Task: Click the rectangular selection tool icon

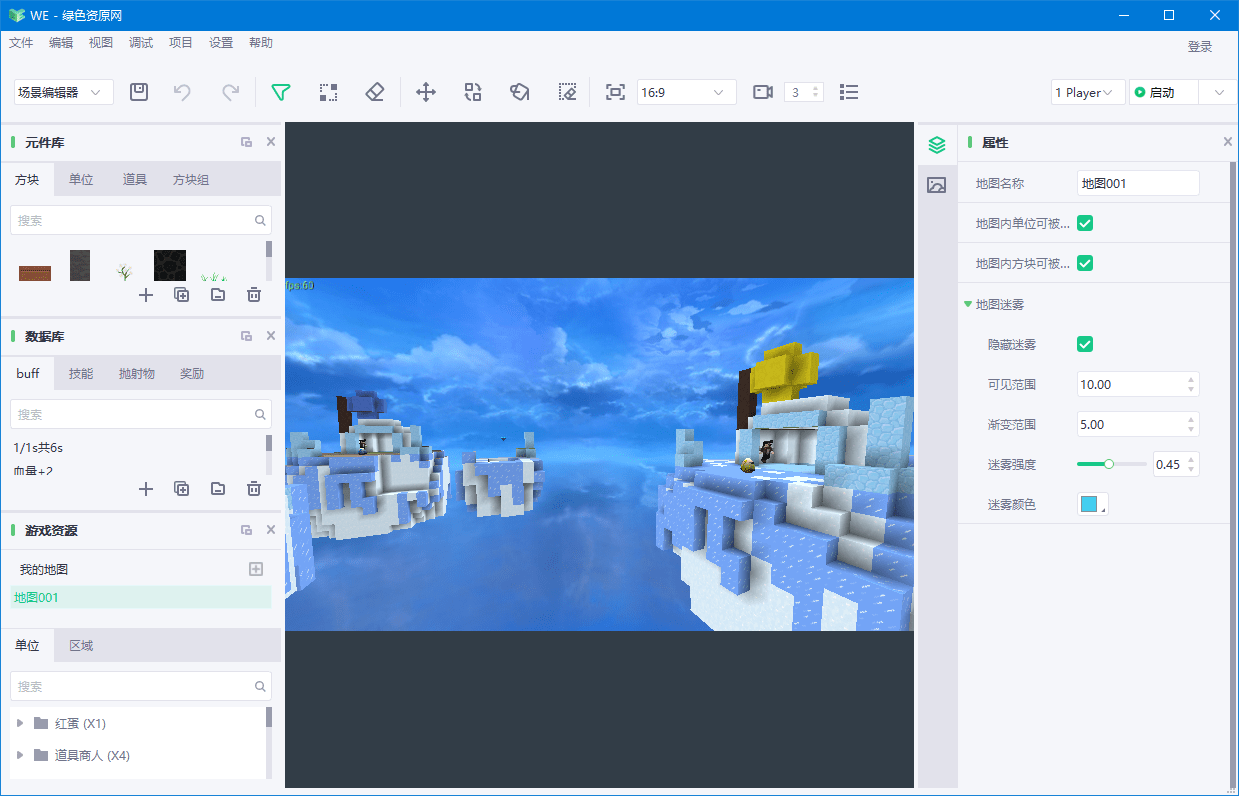Action: [x=328, y=91]
